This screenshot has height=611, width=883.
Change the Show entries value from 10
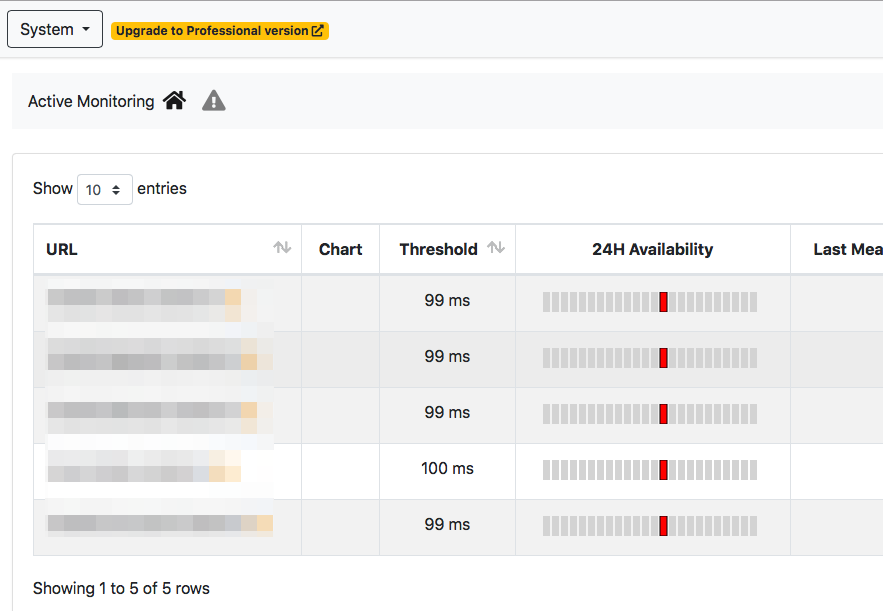click(104, 189)
